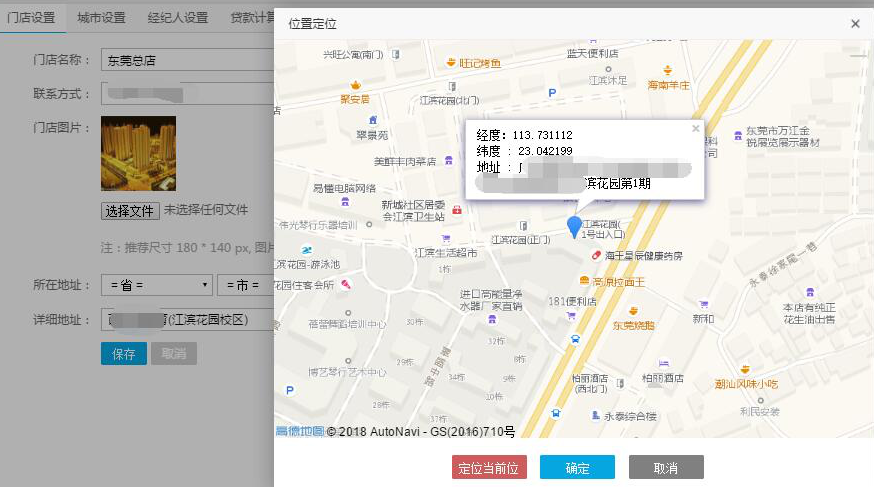Close the coordinates info popup
874x487 pixels.
[x=695, y=129]
